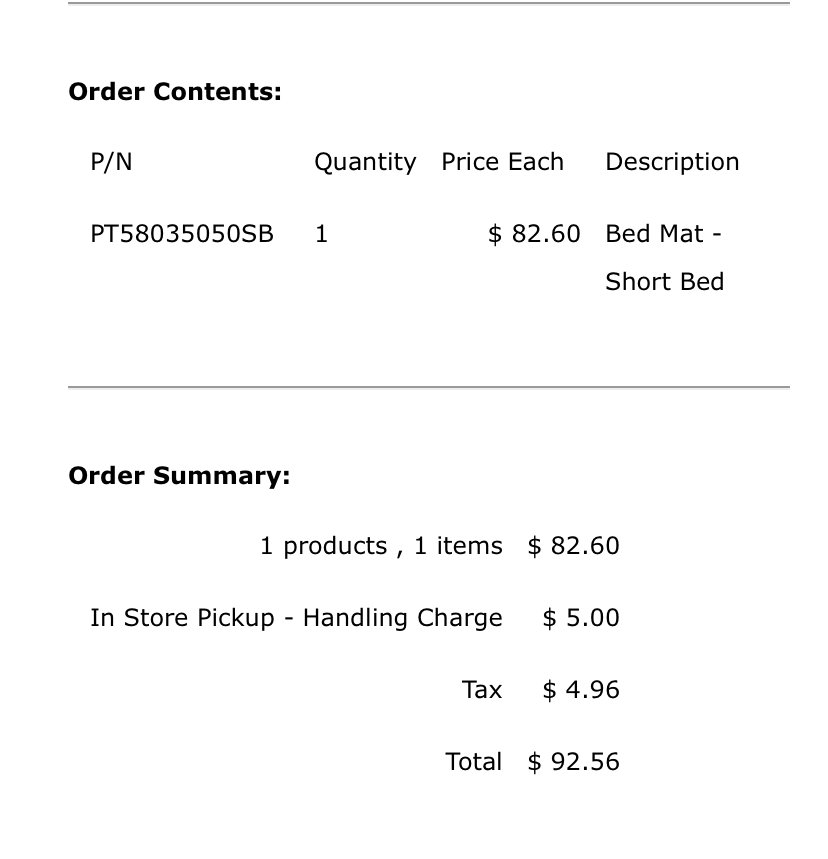Click the Bed Mat - Short Bed description
Screen dimensions: 828x859
pos(665,257)
